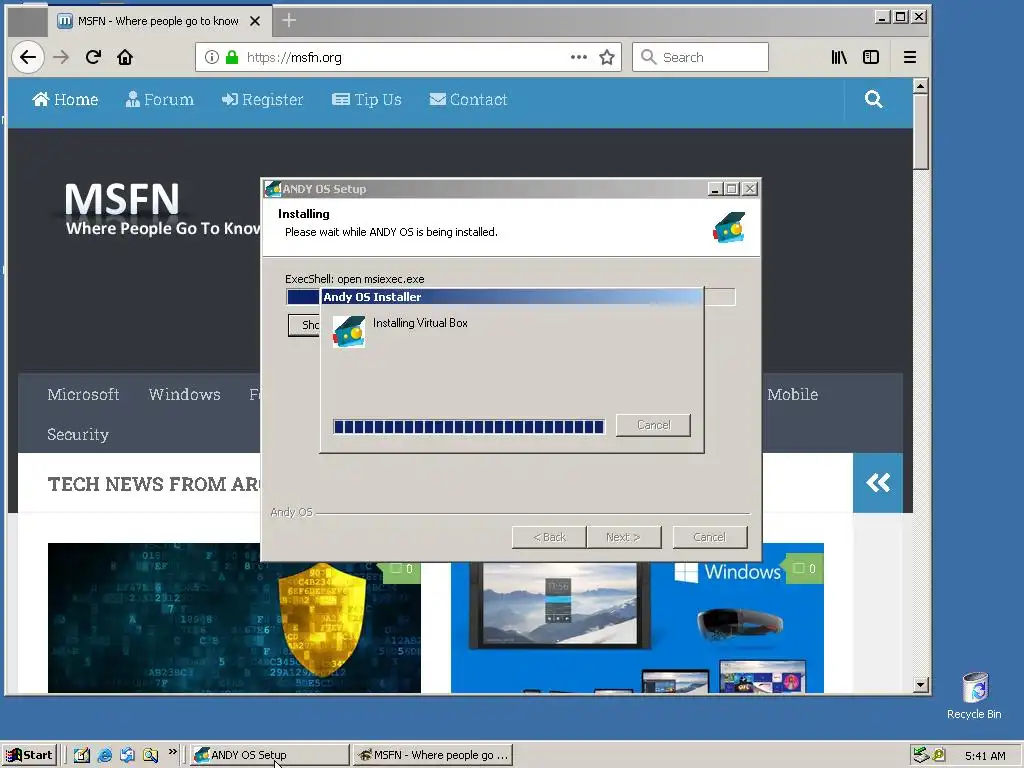The width and height of the screenshot is (1024, 768).
Task: Bookmark this page with star icon
Action: tap(607, 57)
